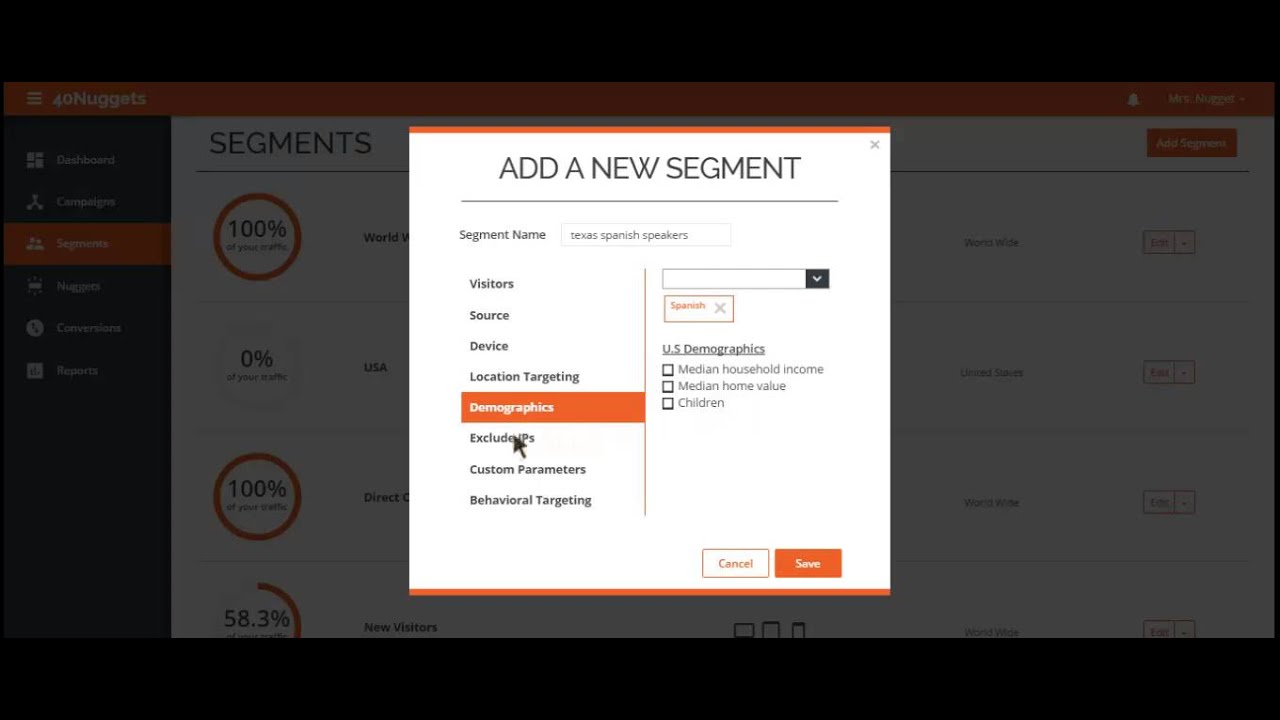
Task: Click the New Visitors segment name
Action: point(400,628)
